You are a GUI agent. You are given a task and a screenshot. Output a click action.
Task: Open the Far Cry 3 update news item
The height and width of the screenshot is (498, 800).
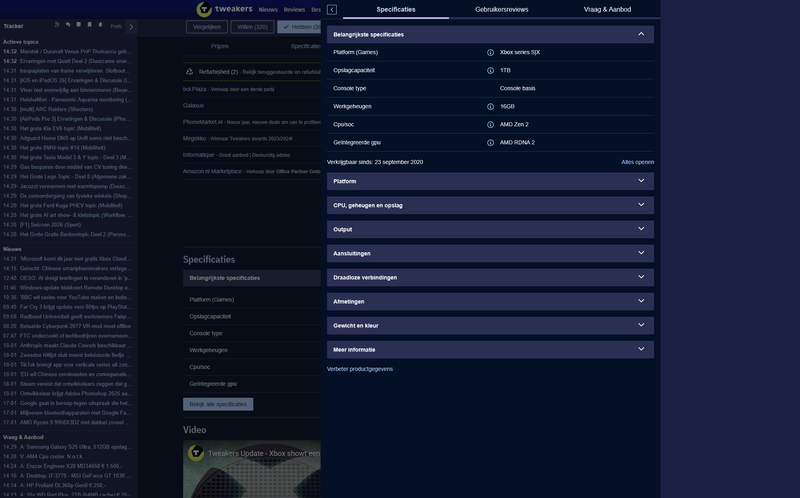(76, 307)
